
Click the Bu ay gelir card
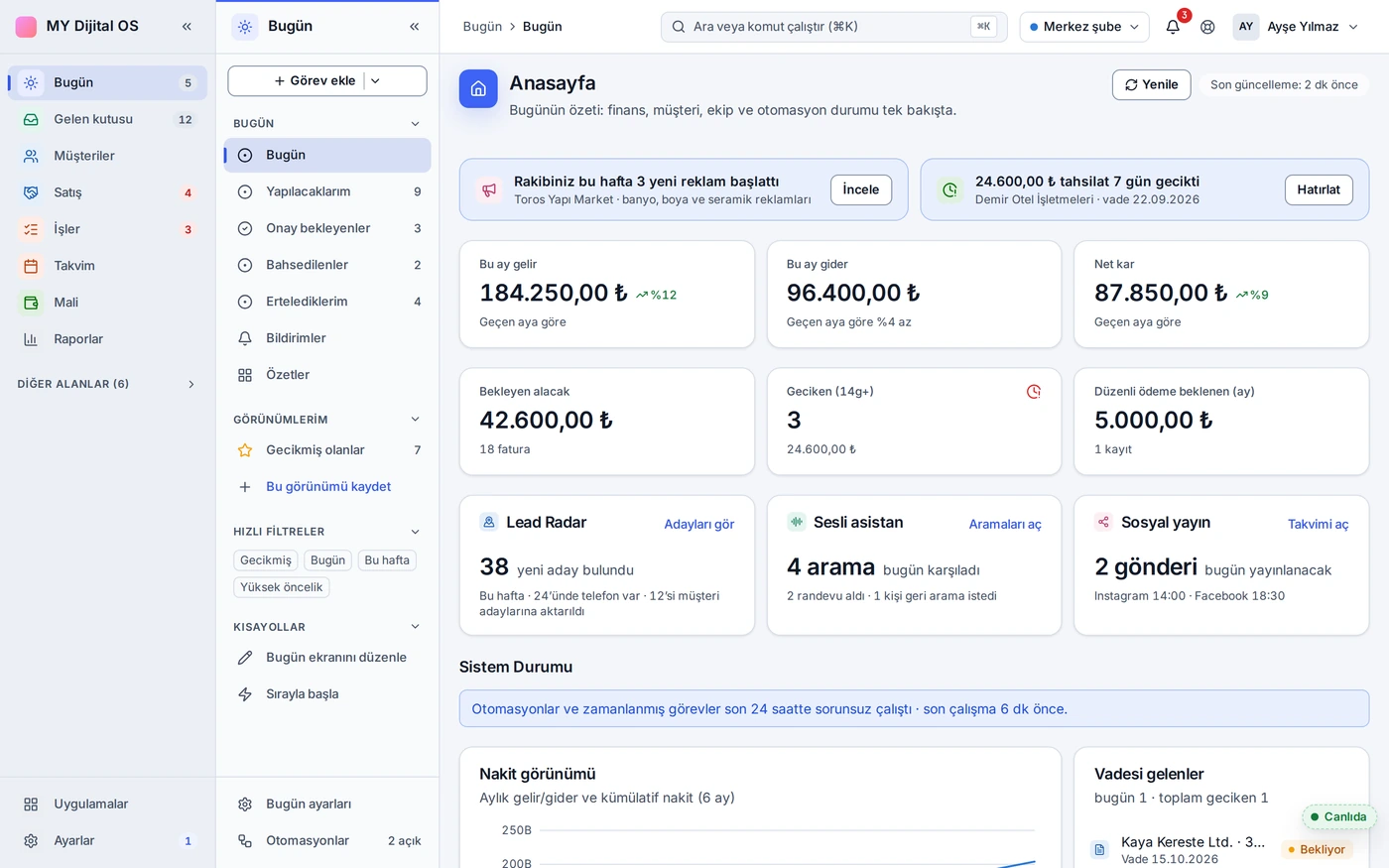click(x=607, y=294)
